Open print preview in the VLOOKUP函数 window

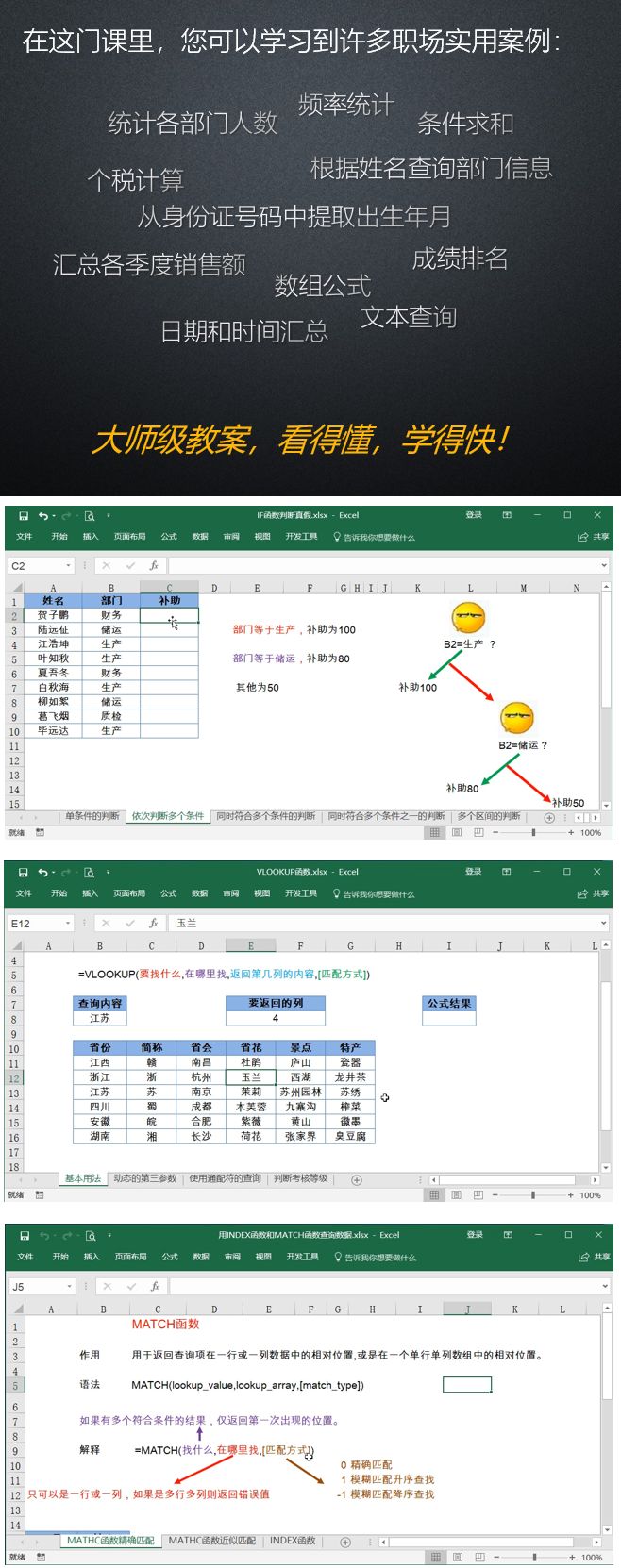90,872
